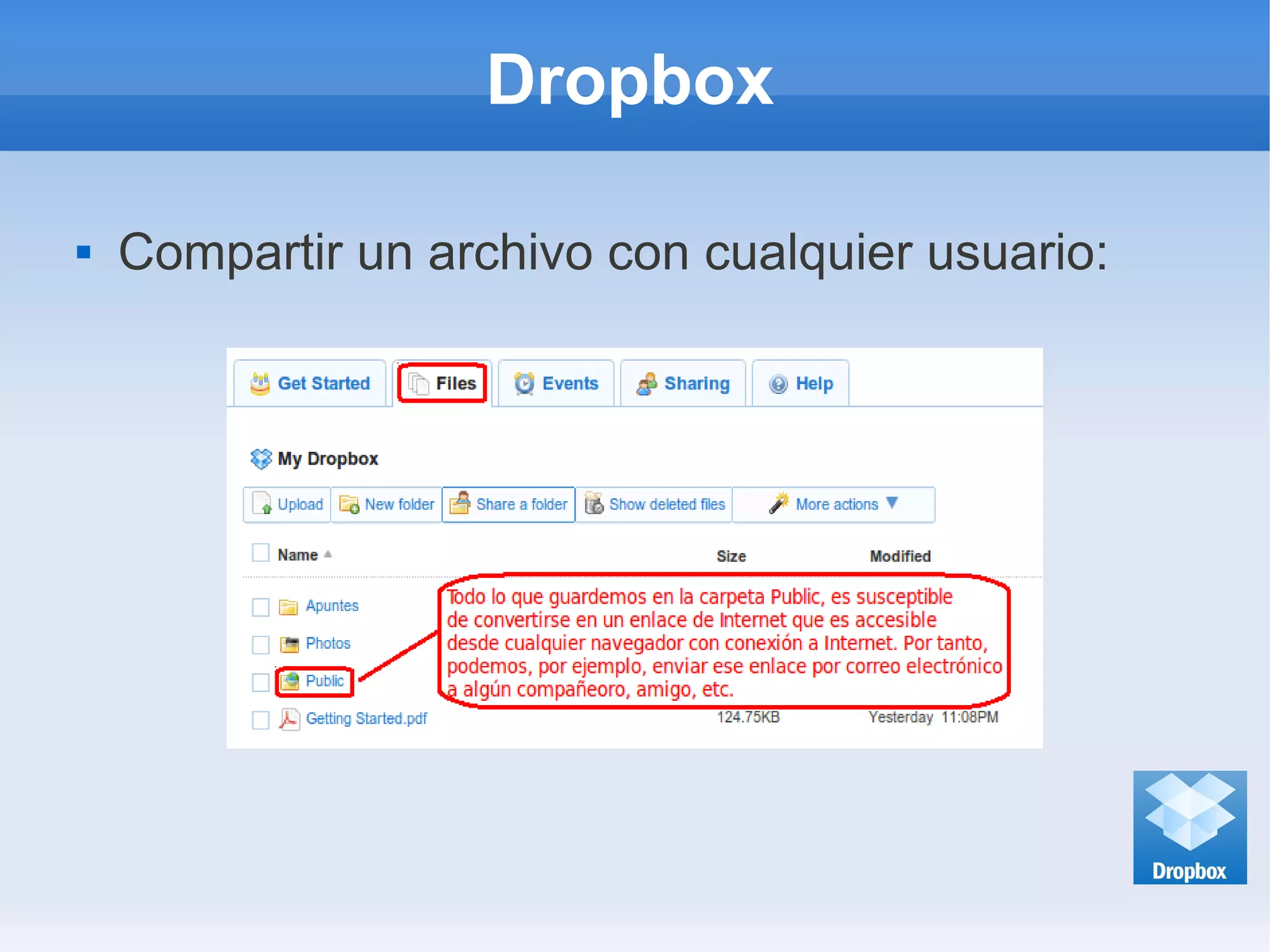Click the My Dropbox heading
Image resolution: width=1270 pixels, height=952 pixels.
click(x=327, y=459)
